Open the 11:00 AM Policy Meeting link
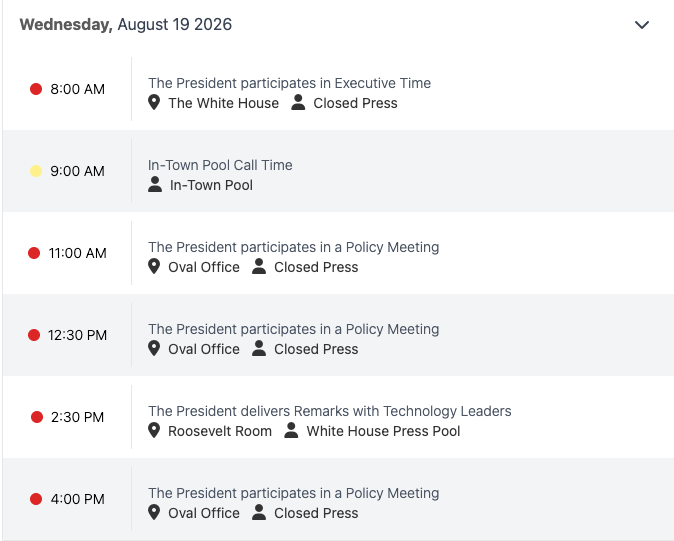The height and width of the screenshot is (541, 674). (294, 247)
